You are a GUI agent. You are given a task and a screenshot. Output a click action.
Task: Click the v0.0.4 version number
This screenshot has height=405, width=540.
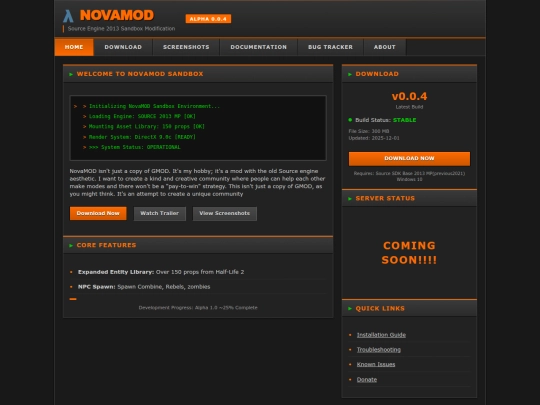coord(409,96)
